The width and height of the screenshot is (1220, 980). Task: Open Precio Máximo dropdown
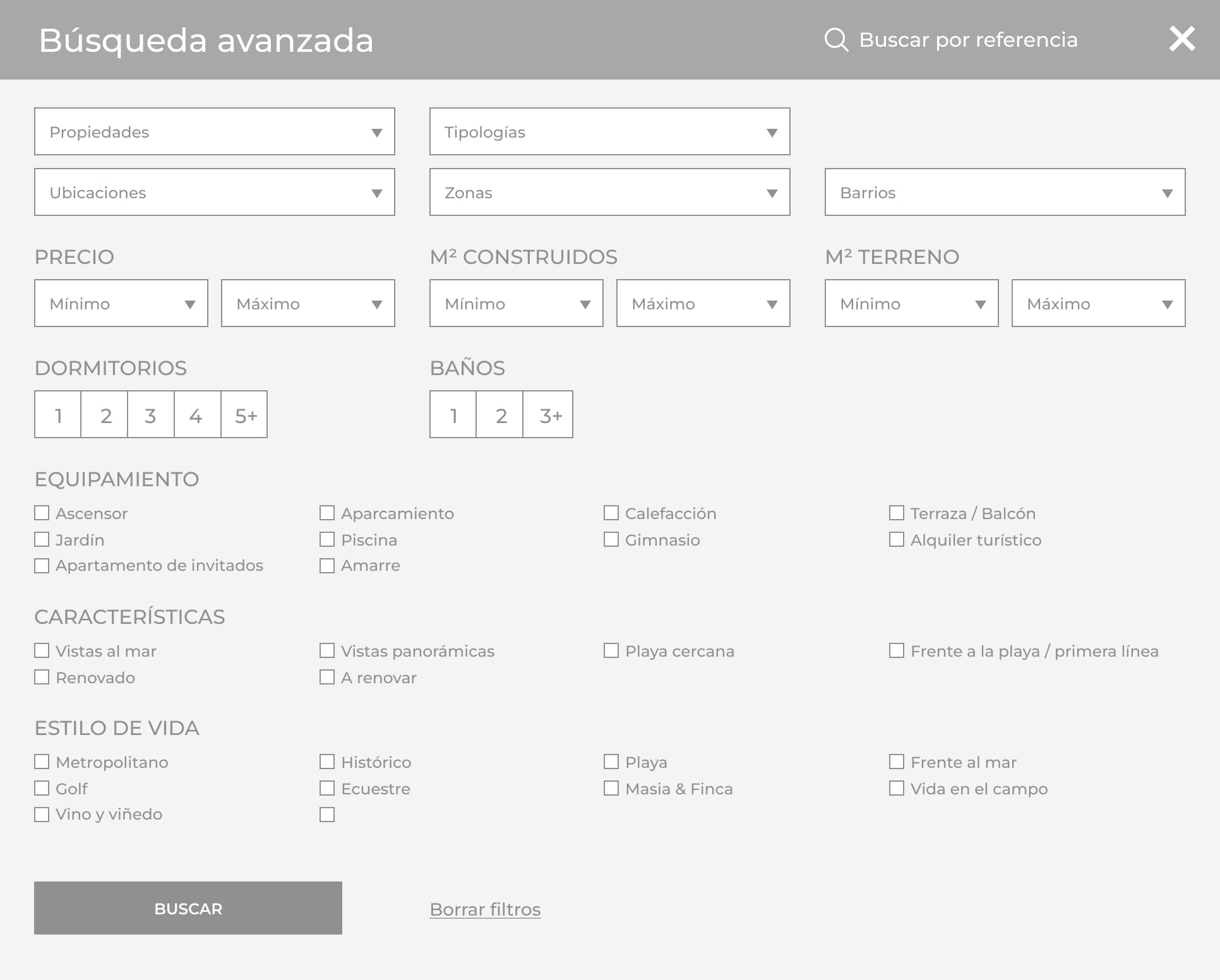tap(308, 303)
